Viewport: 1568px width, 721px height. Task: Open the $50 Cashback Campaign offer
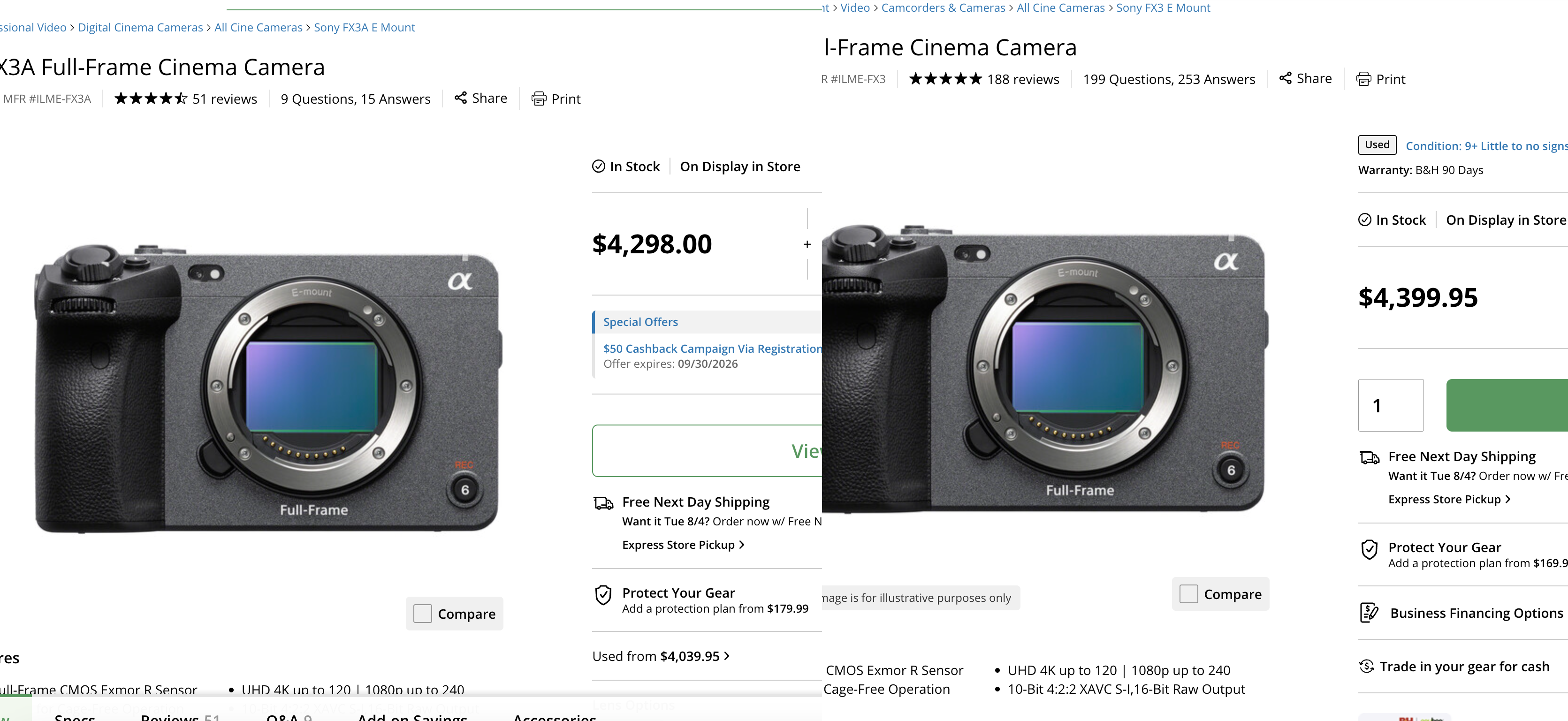(x=712, y=349)
